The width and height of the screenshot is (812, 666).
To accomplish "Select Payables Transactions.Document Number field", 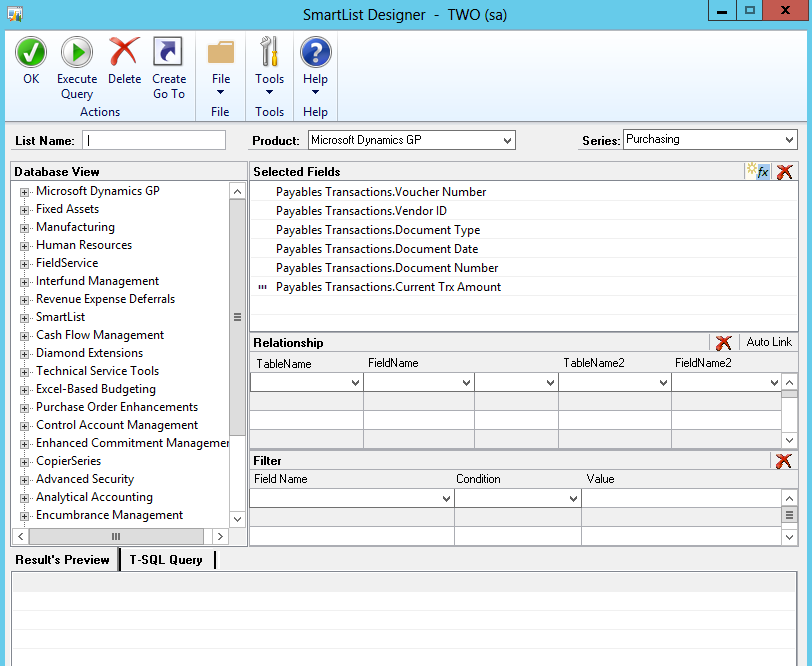I will pos(387,268).
